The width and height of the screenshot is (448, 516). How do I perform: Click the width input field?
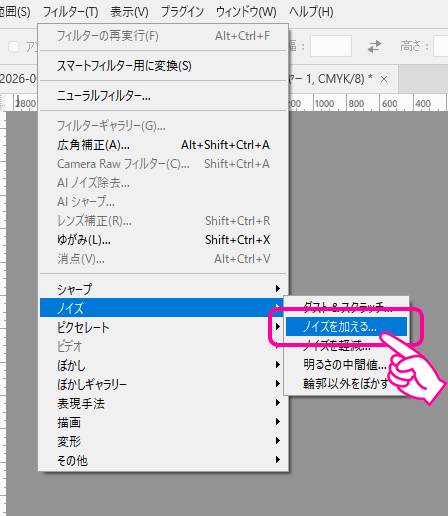pyautogui.click(x=331, y=46)
